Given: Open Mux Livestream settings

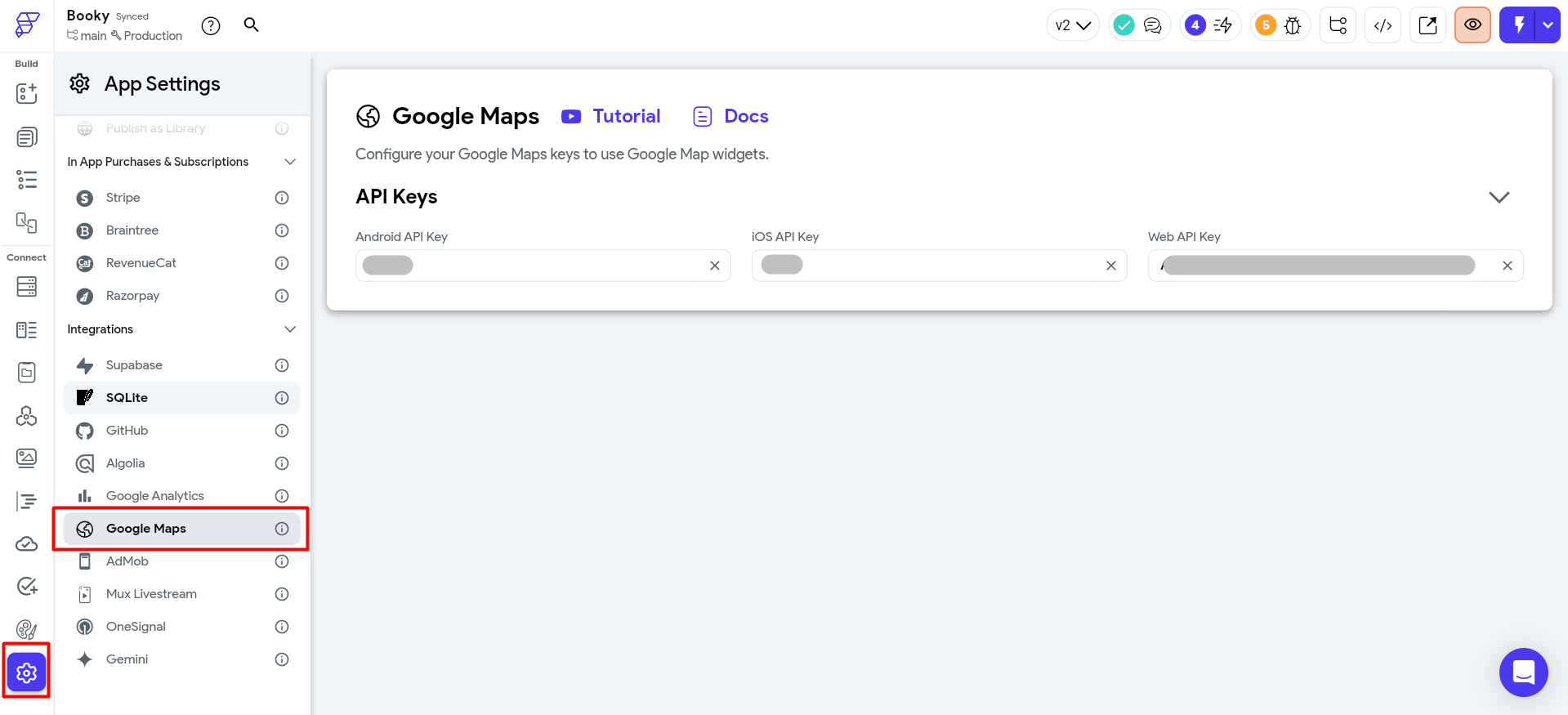Looking at the screenshot, I should [x=181, y=594].
